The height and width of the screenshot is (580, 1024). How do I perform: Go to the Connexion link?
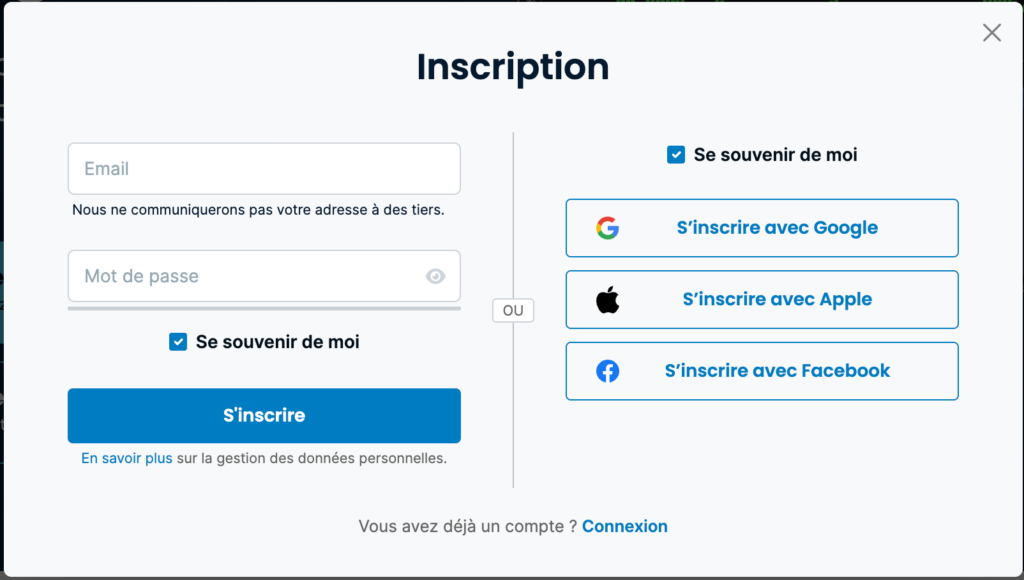pos(625,526)
